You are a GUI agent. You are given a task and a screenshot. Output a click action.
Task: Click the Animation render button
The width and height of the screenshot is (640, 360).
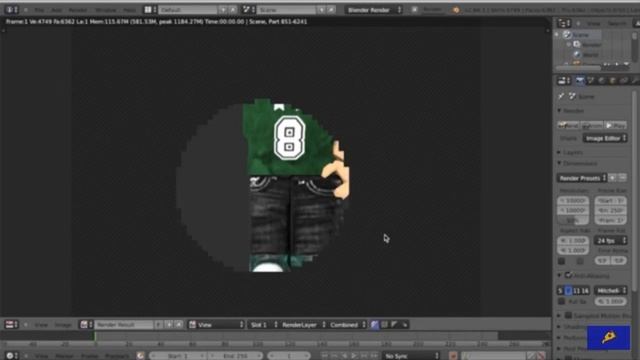[x=592, y=125]
